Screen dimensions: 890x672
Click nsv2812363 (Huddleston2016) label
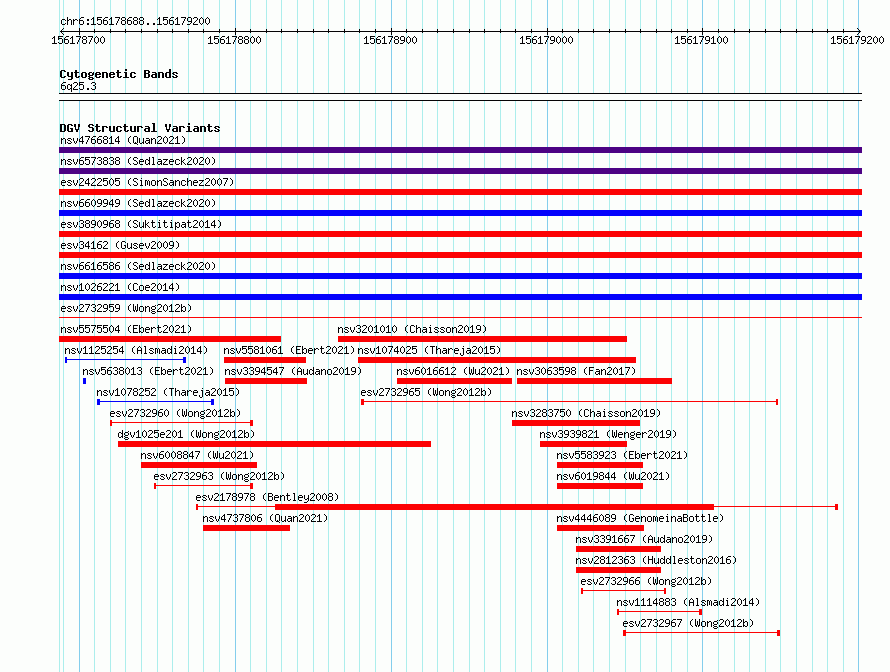click(x=656, y=560)
